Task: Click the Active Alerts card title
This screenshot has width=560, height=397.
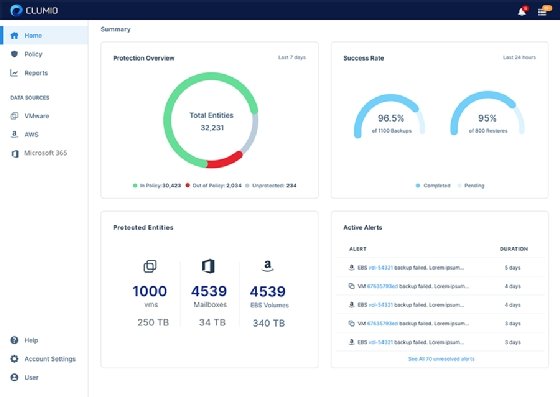Action: click(362, 227)
